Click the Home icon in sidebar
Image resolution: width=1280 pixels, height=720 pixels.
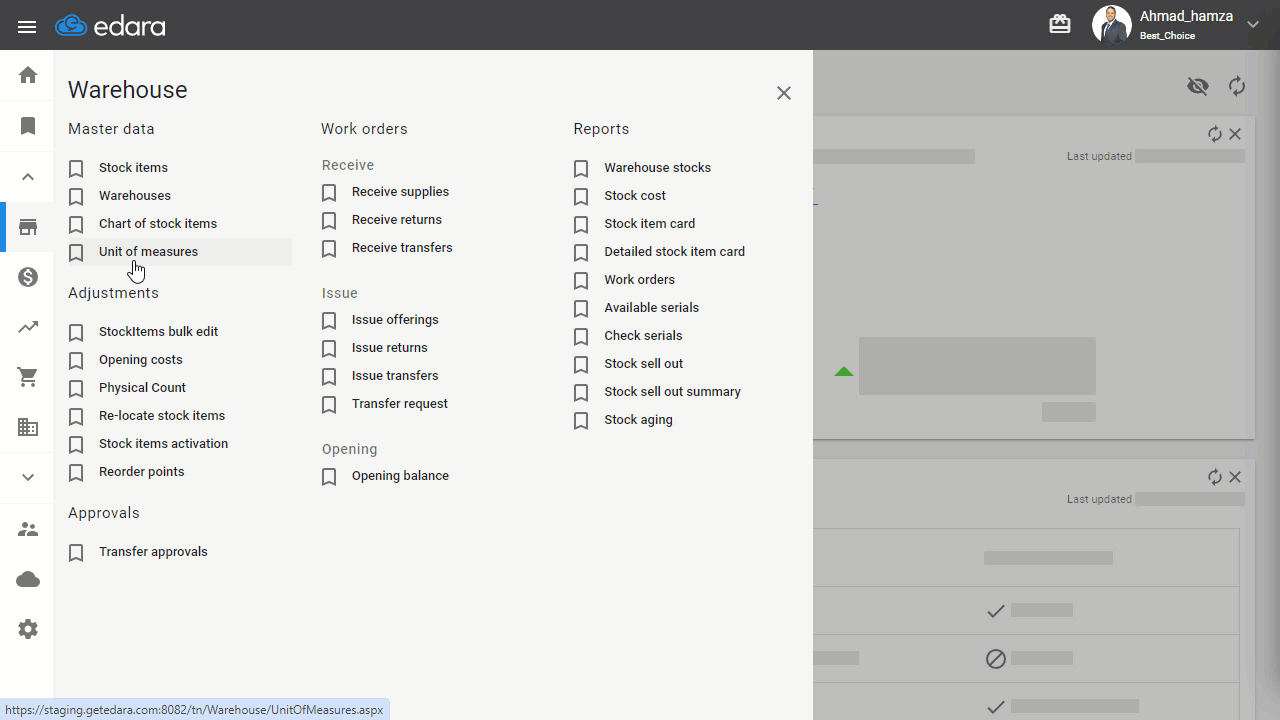[x=28, y=75]
